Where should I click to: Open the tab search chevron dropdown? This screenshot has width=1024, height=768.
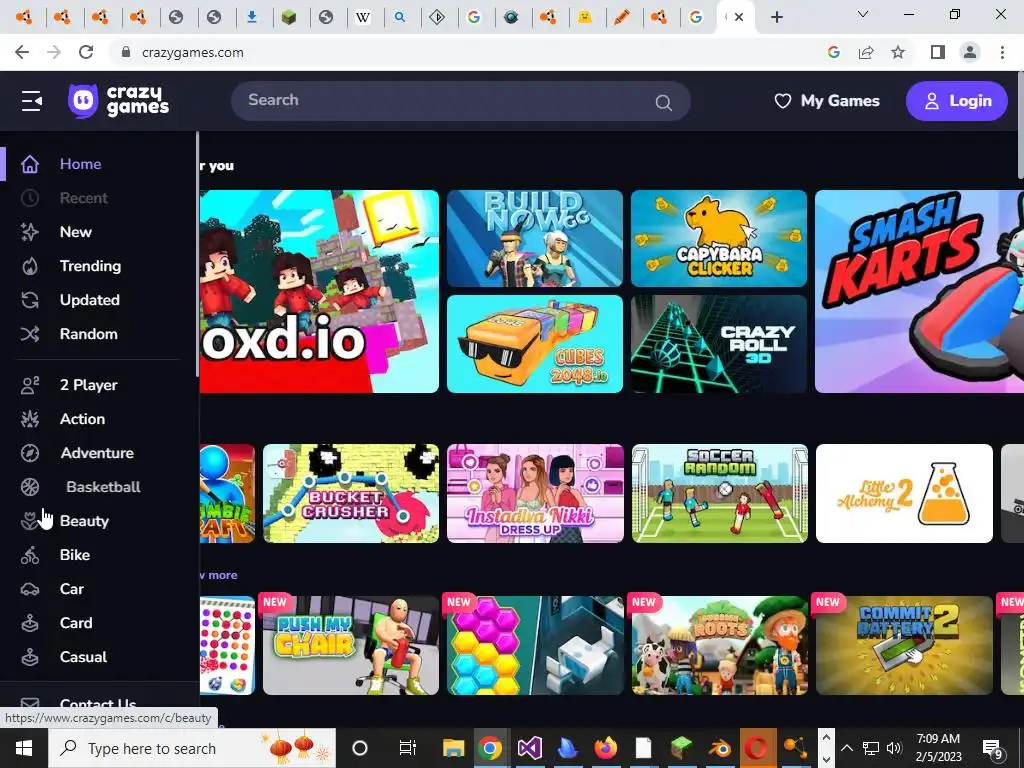[863, 14]
